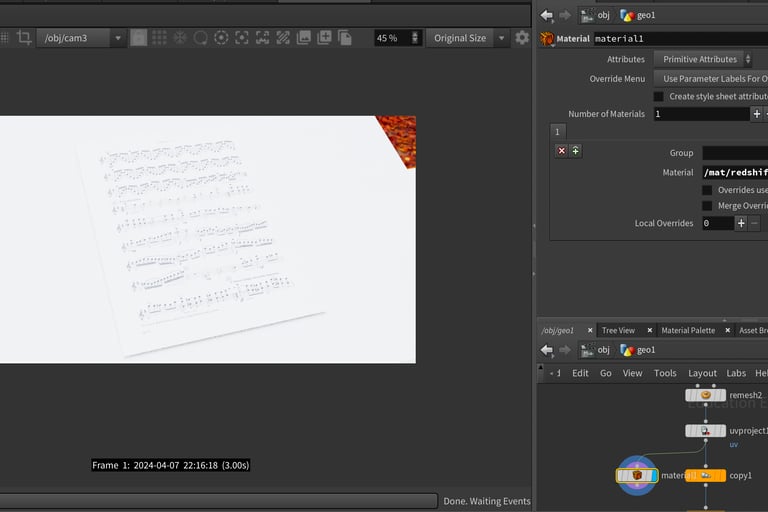This screenshot has height=512, width=768.
Task: Click back arrow in network editor
Action: pyautogui.click(x=547, y=350)
